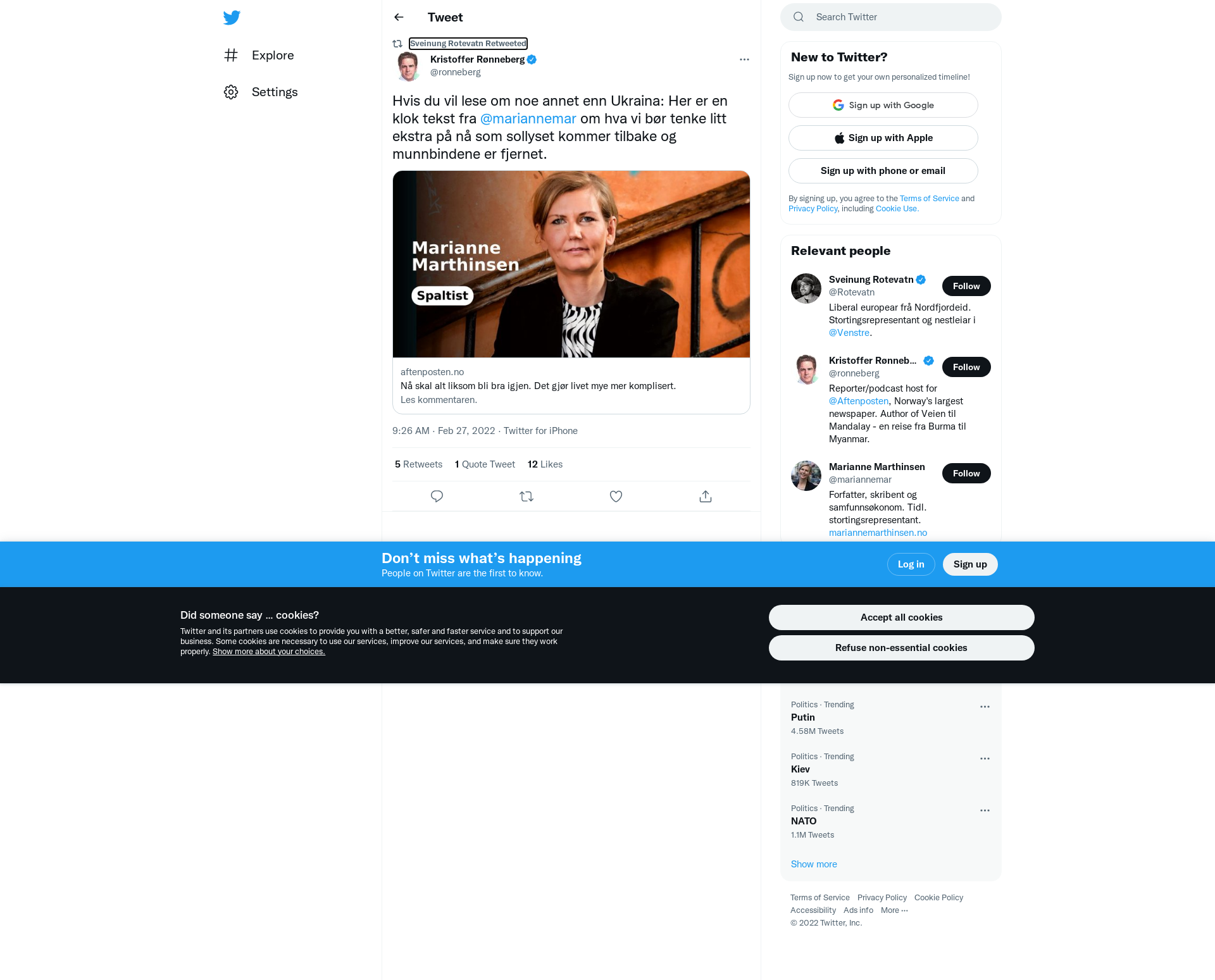Screen dimensions: 1215x980
Task: Open the @mariannemar mention link
Action: (528, 119)
